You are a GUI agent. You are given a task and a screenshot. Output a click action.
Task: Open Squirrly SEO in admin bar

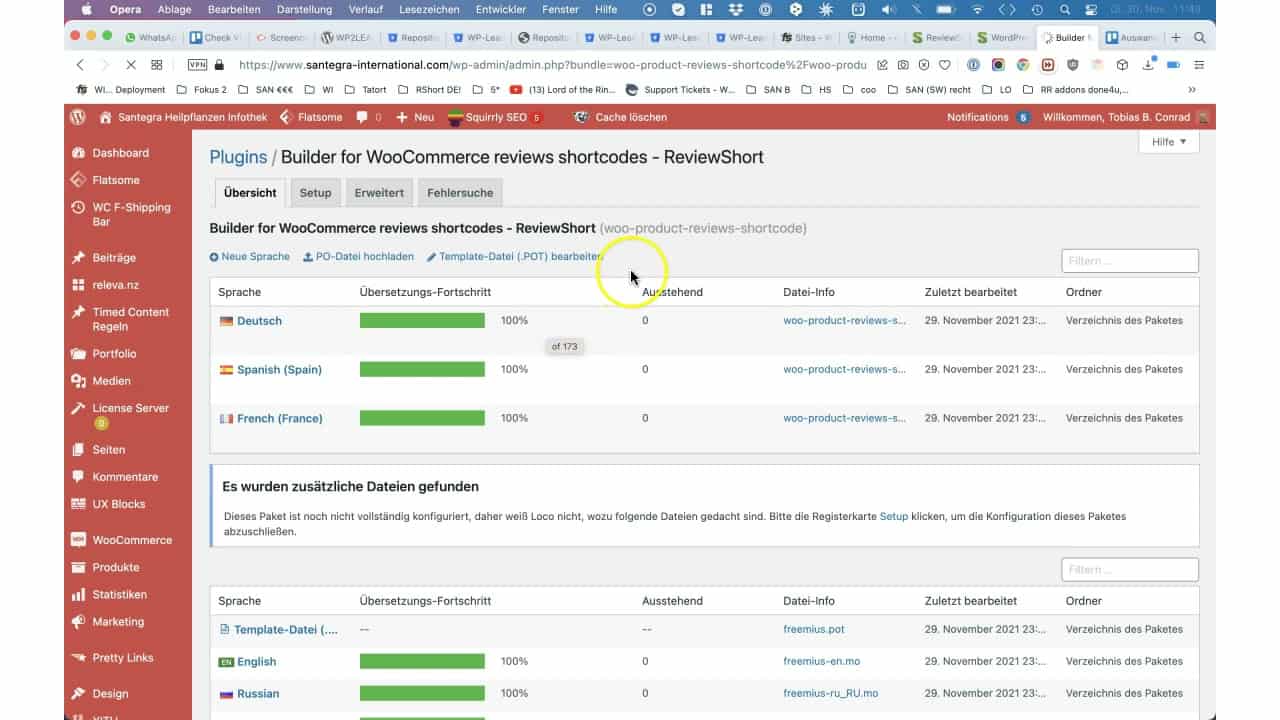pyautogui.click(x=494, y=117)
